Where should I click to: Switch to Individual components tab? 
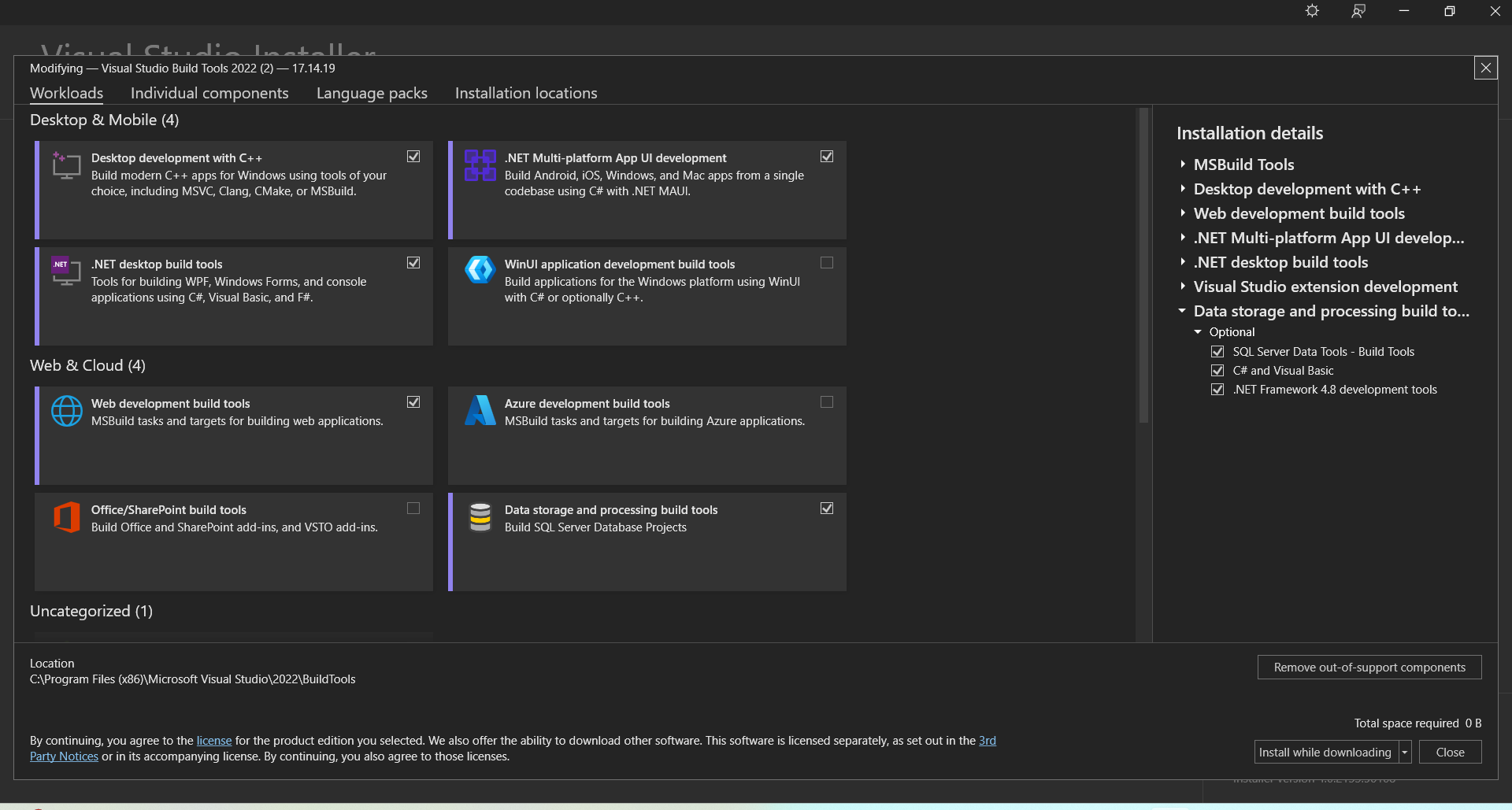(209, 93)
